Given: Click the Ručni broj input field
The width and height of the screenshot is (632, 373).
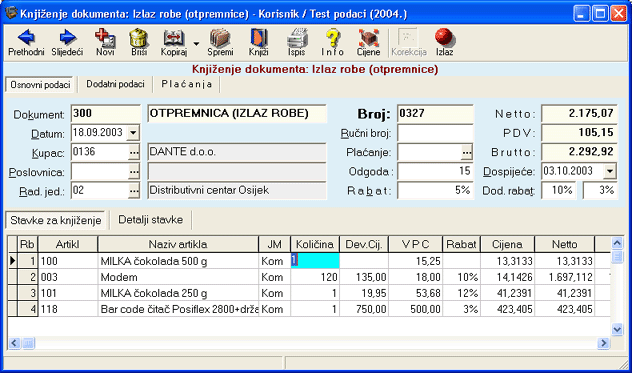Looking at the screenshot, I should pyautogui.click(x=435, y=133).
